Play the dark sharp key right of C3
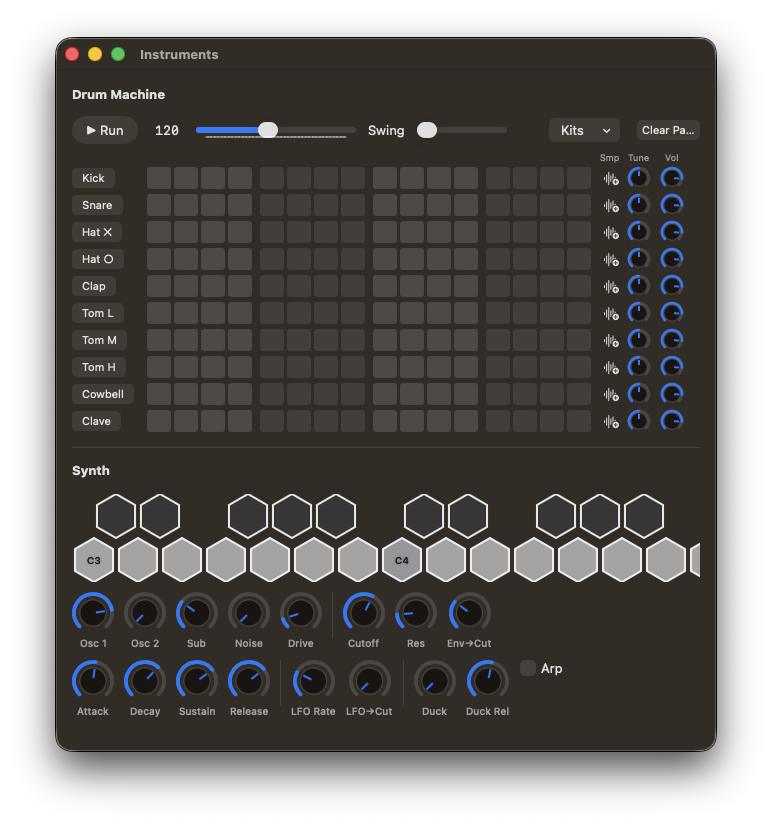The width and height of the screenshot is (772, 825). pos(116,516)
